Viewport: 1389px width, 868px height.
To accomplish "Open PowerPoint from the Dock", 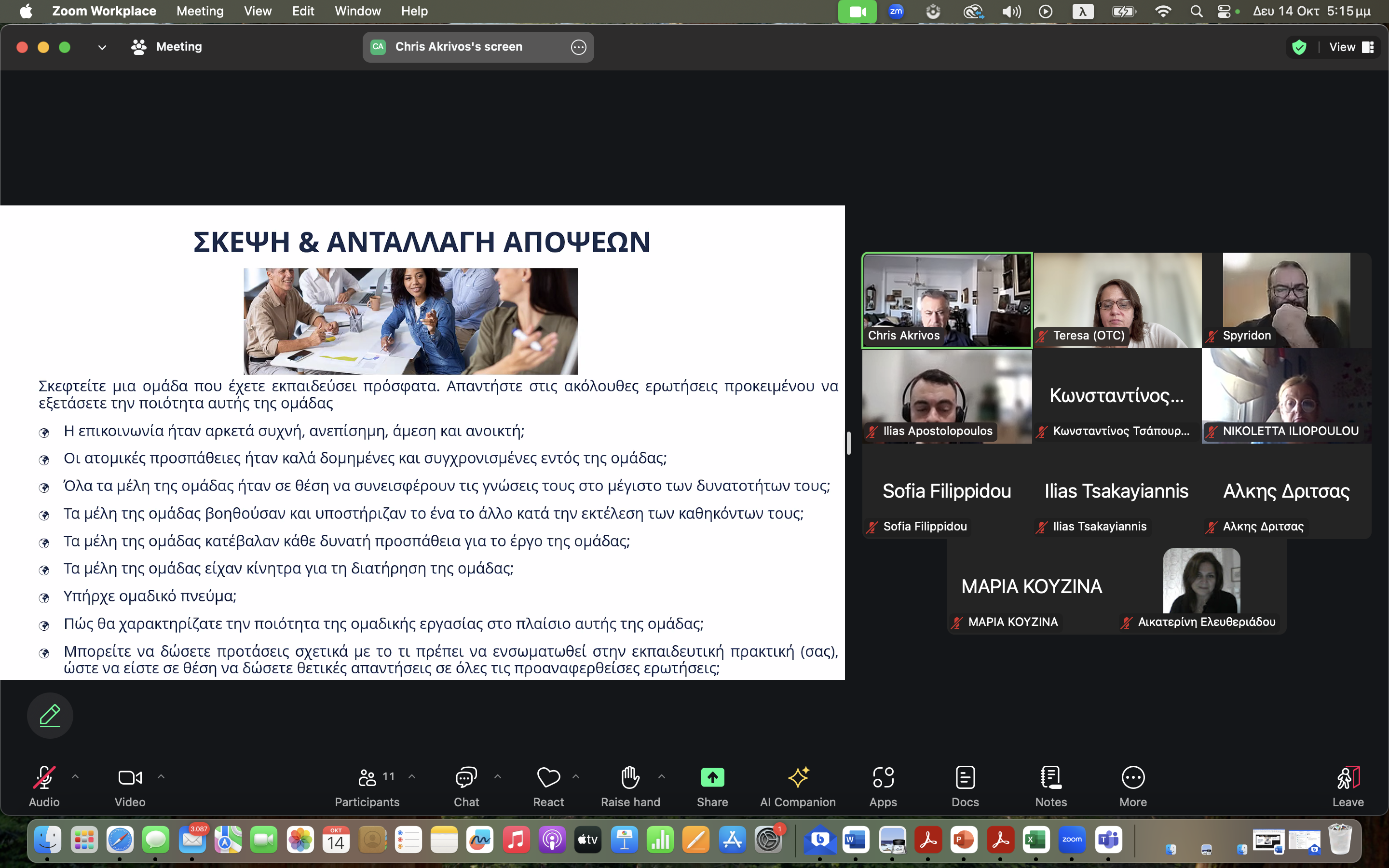I will click(x=964, y=841).
